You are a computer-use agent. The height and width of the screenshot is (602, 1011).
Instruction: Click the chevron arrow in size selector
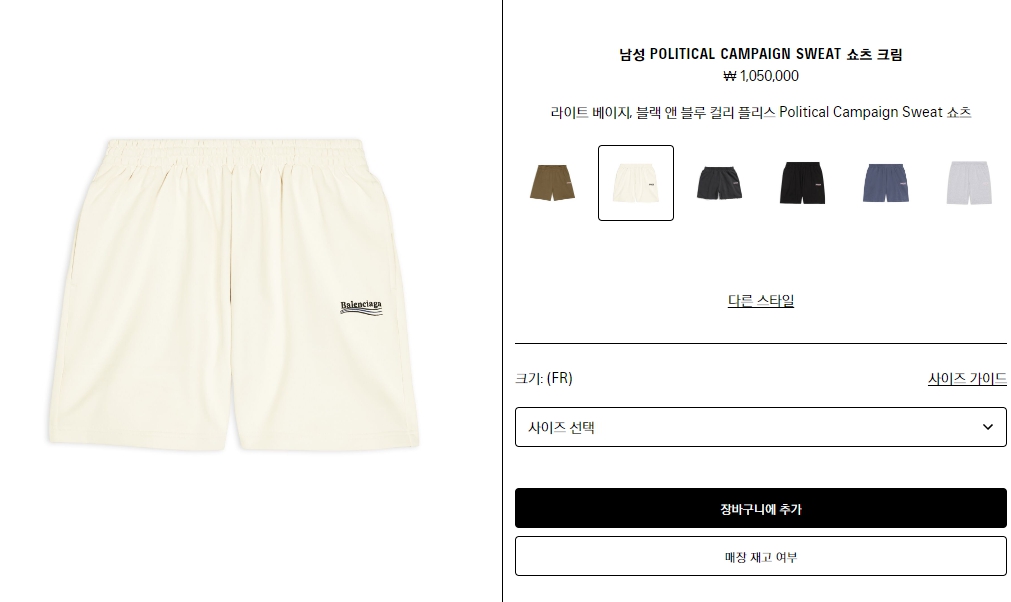click(x=987, y=427)
